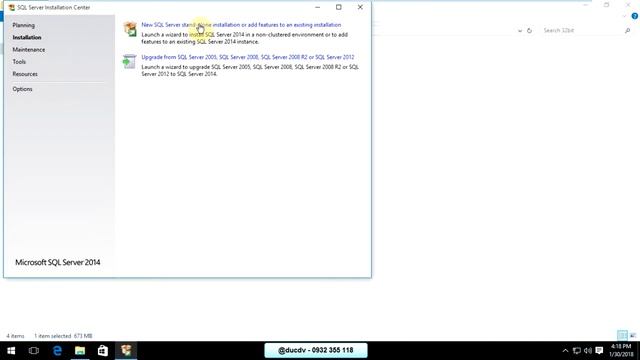640x360 pixels.
Task: Open Action Center notifications icon
Action: pos(599,351)
